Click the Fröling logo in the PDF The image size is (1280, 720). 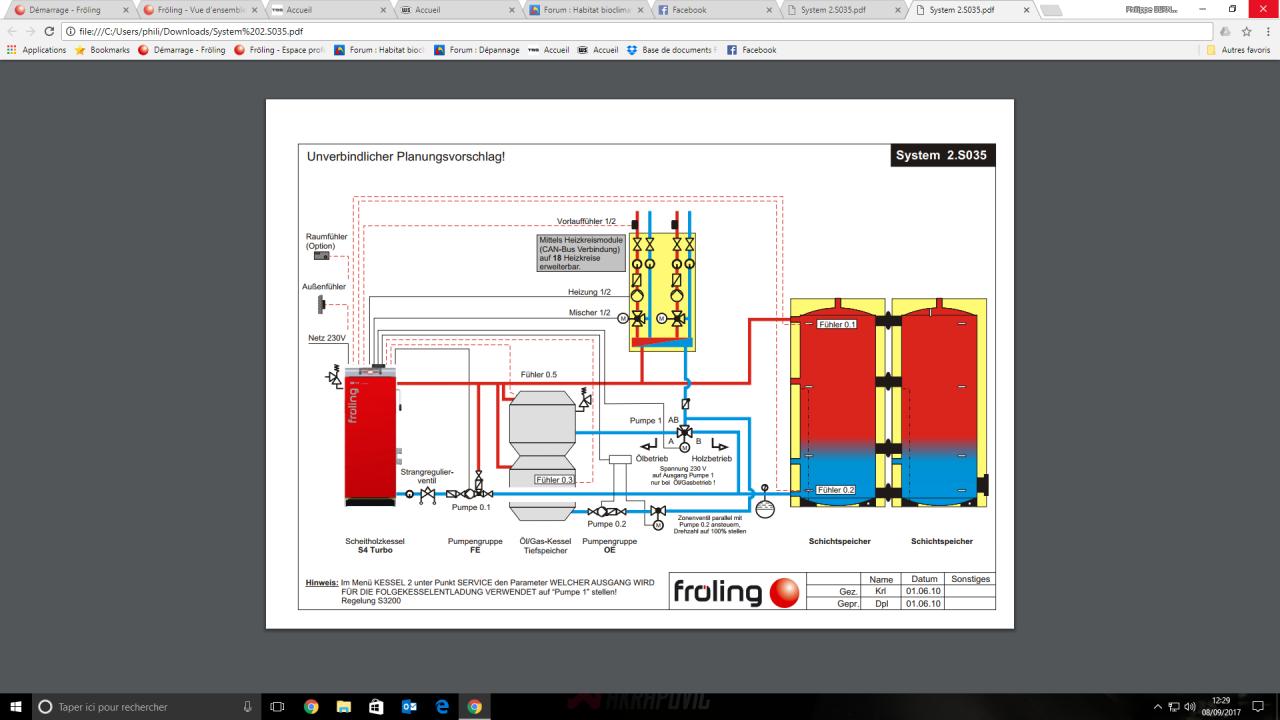(x=736, y=592)
